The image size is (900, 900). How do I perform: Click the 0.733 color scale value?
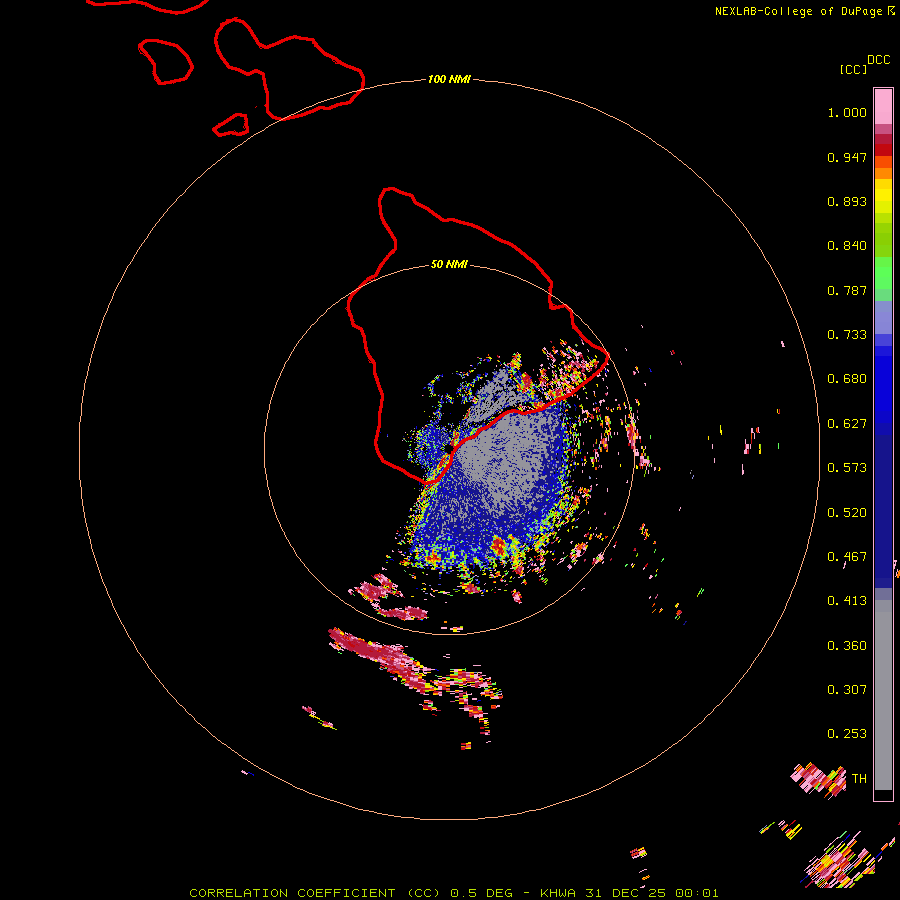[847, 335]
